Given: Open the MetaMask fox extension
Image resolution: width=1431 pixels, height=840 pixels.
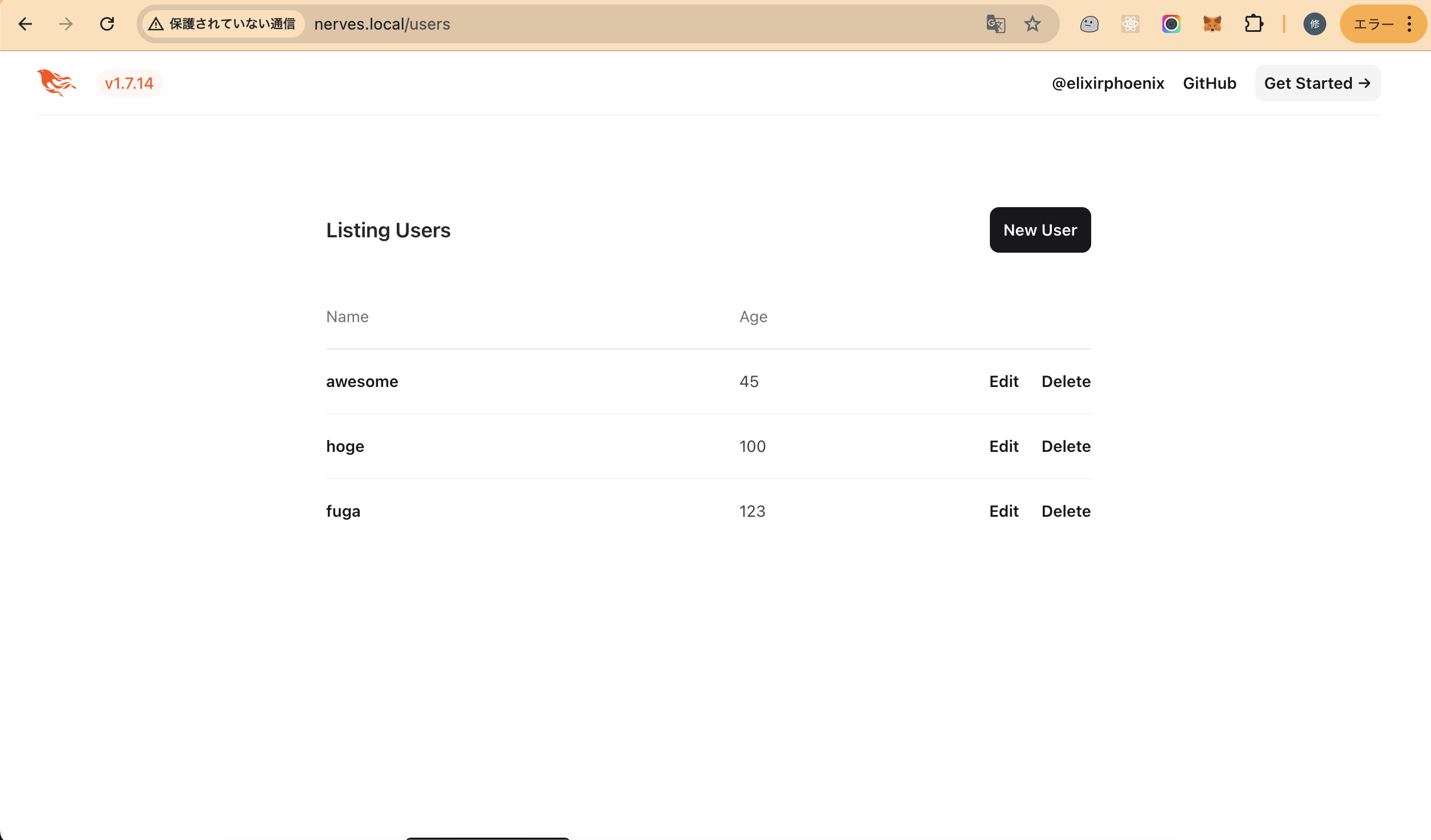Looking at the screenshot, I should 1212,24.
